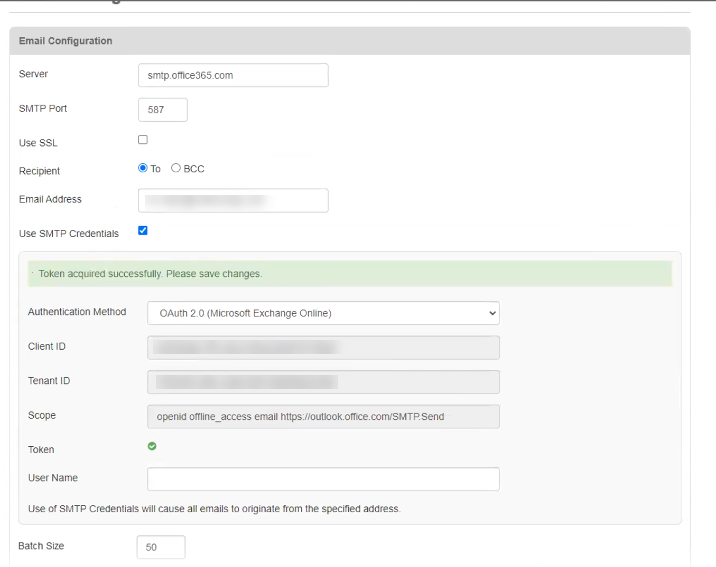Click the Tenant ID field
716x567 pixels.
point(323,381)
